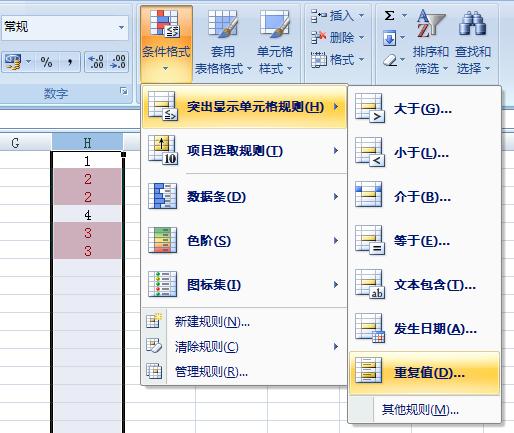Click the increase decimal icon

point(96,62)
